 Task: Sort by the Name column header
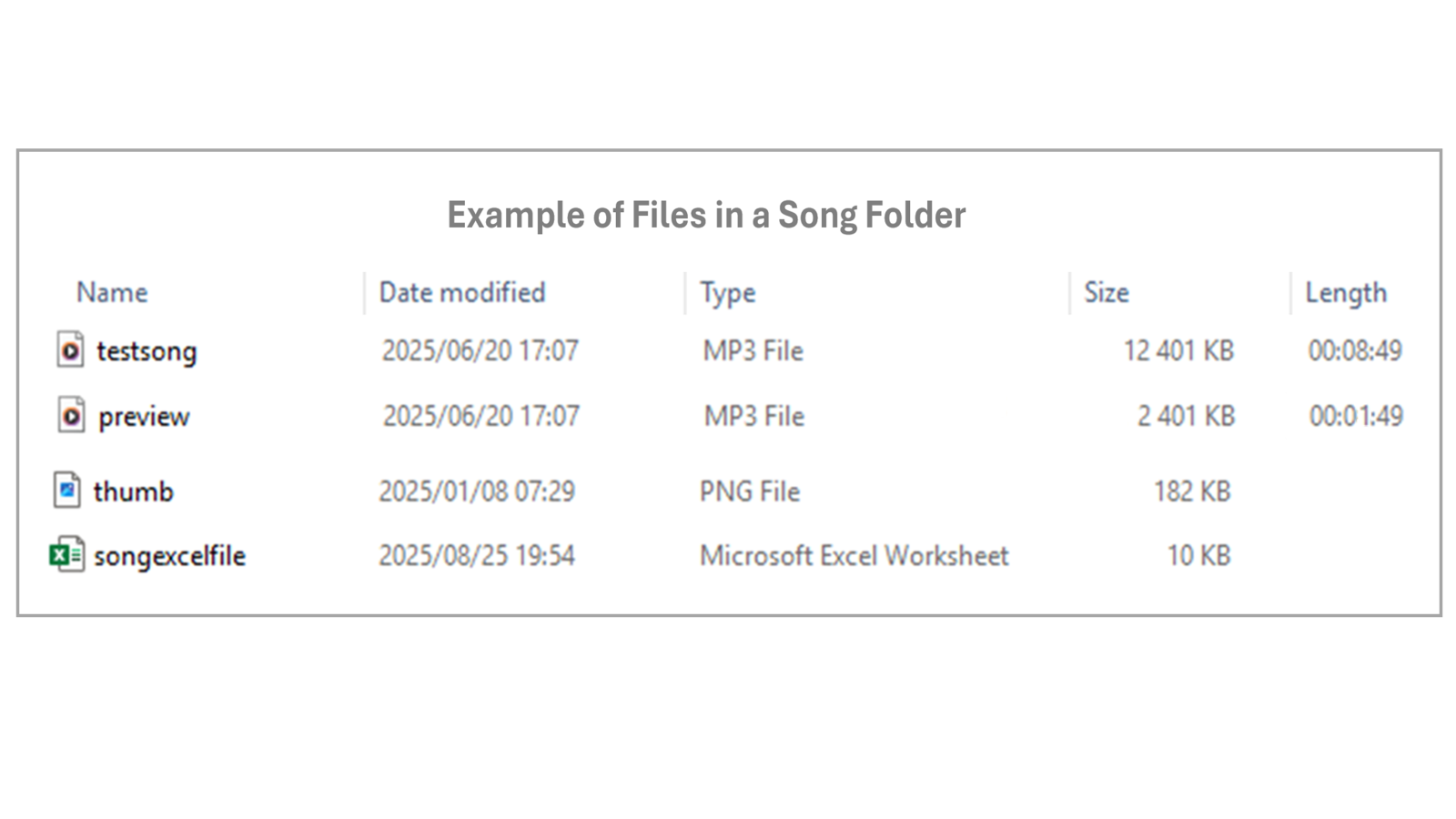(112, 292)
